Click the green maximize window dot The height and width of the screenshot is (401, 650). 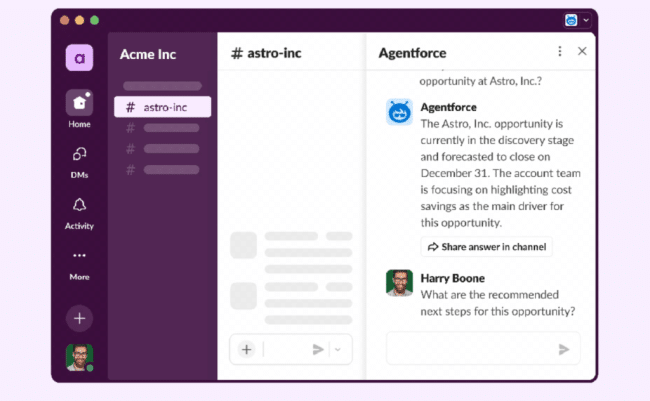[x=95, y=20]
